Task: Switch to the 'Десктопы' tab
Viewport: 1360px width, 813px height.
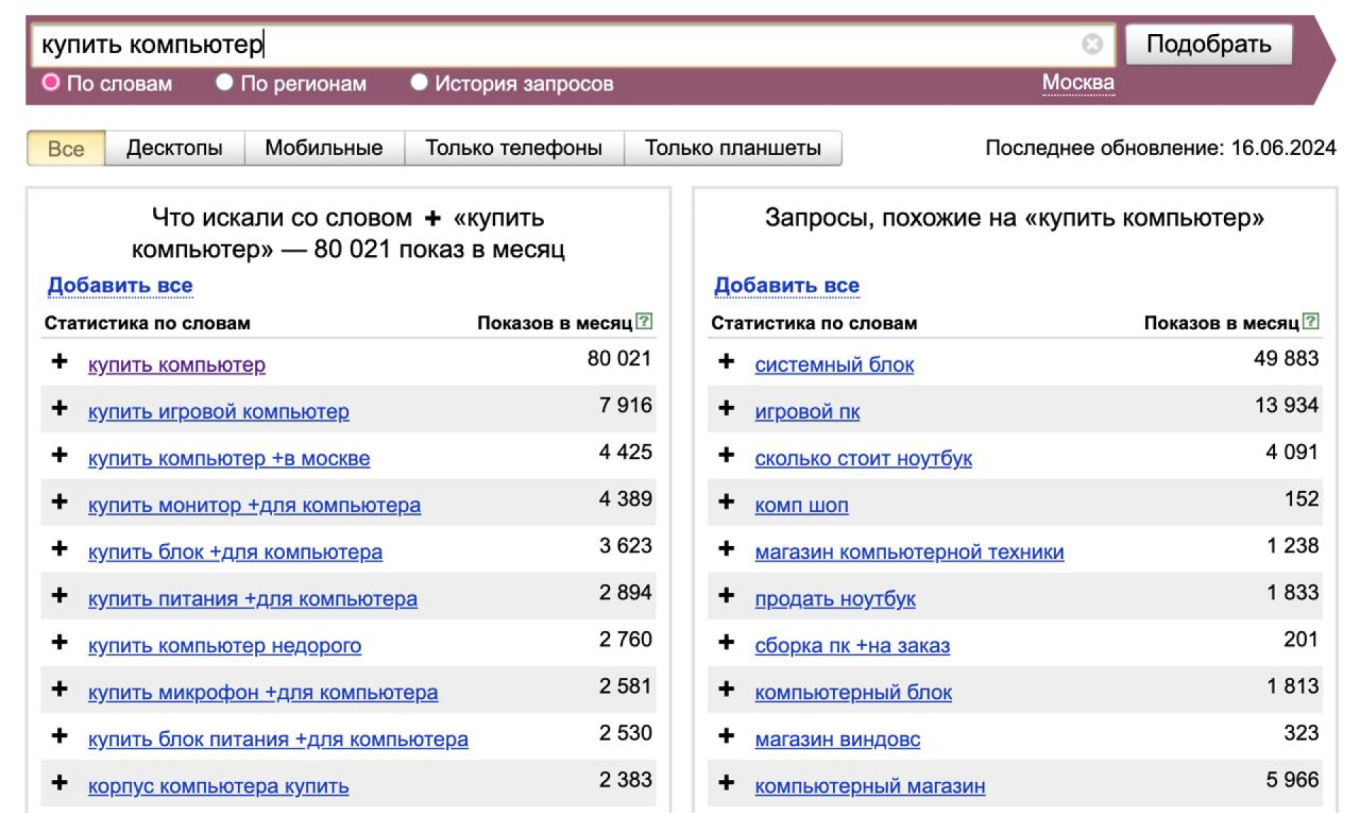Action: 174,149
